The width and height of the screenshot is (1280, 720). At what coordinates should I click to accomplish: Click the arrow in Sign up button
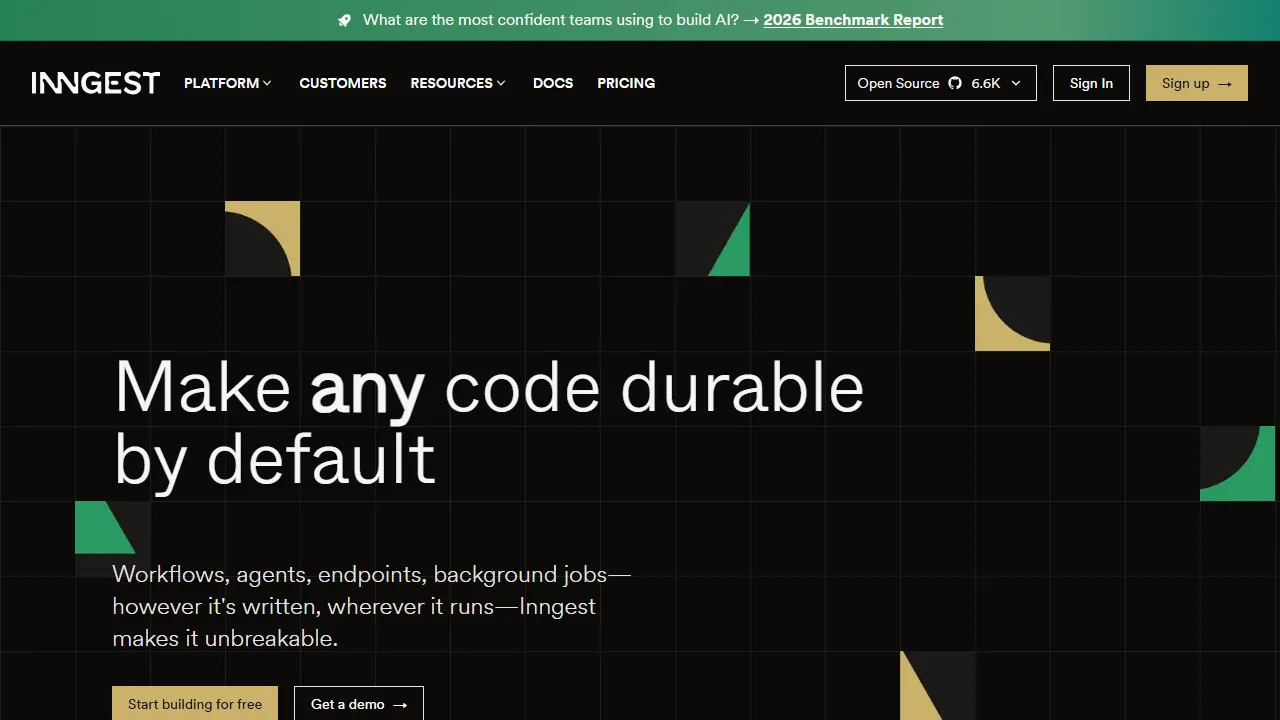tap(1225, 84)
